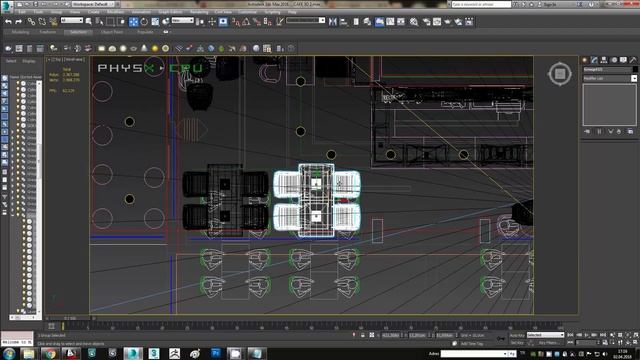Click the yellow sphere primitive icon

point(155,49)
